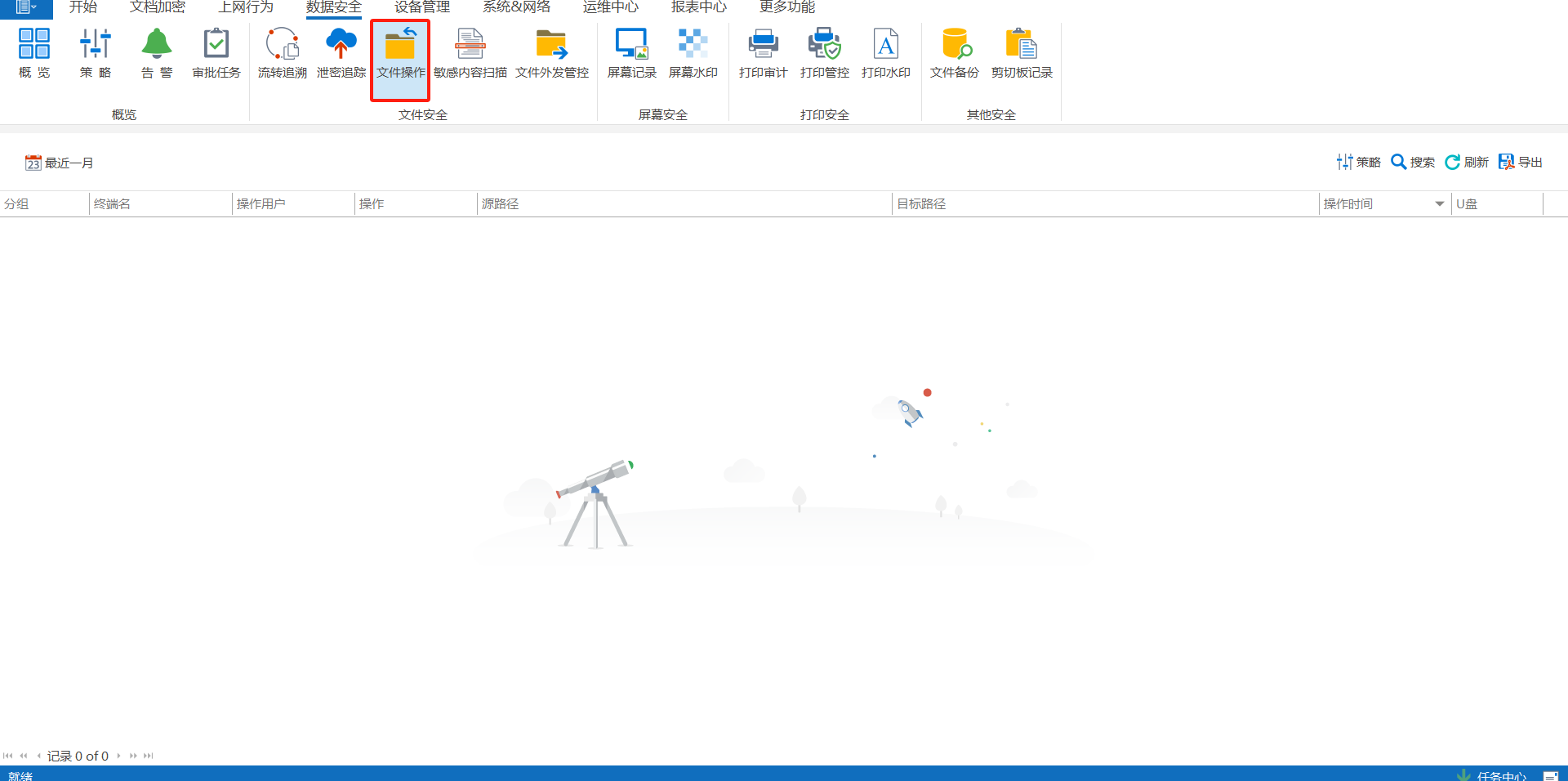Switch to the 系统&网络 tab
The width and height of the screenshot is (1568, 781).
click(517, 7)
